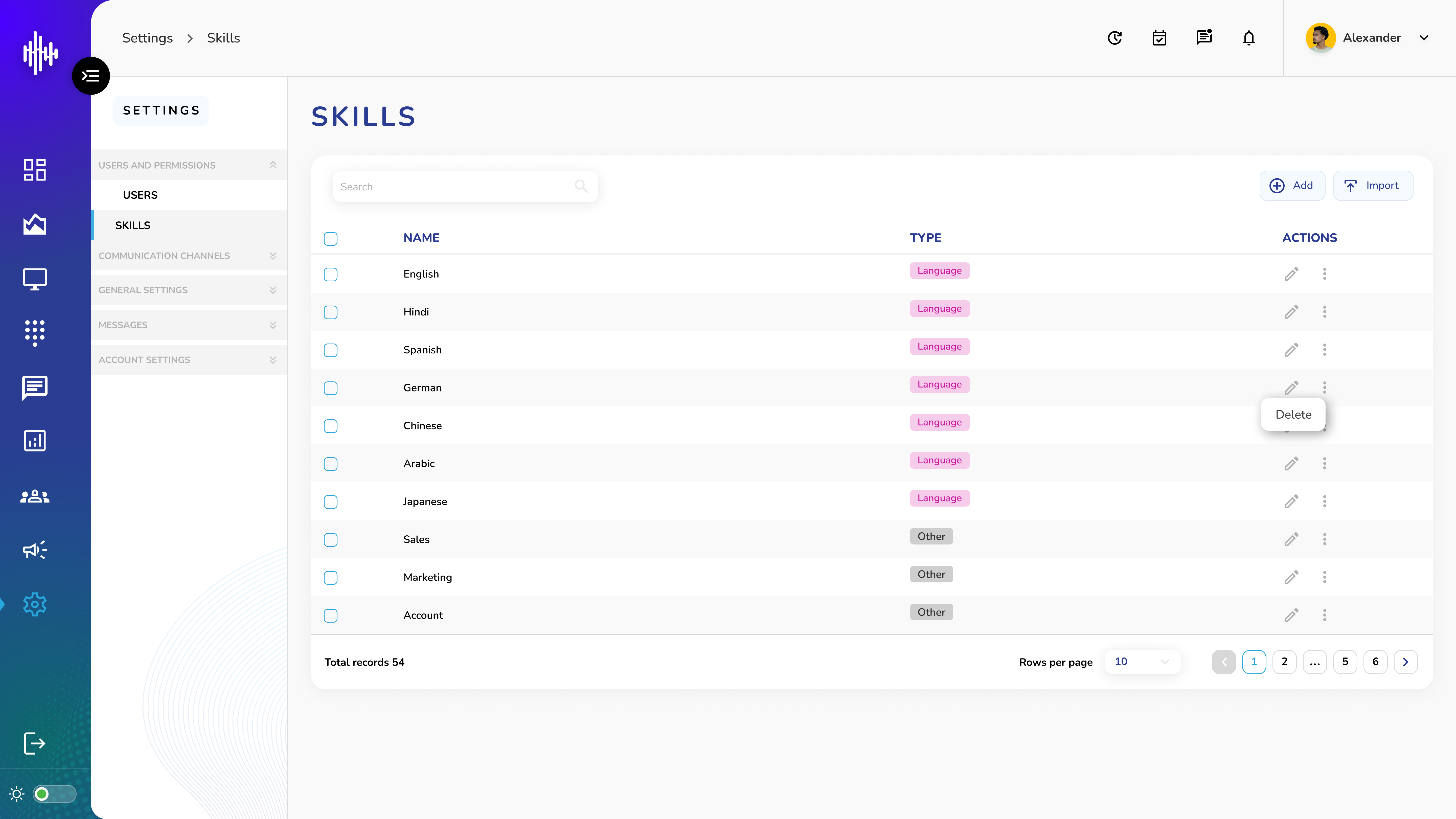The width and height of the screenshot is (1456, 819).
Task: Click the pagination ellipsis button
Action: [1315, 662]
